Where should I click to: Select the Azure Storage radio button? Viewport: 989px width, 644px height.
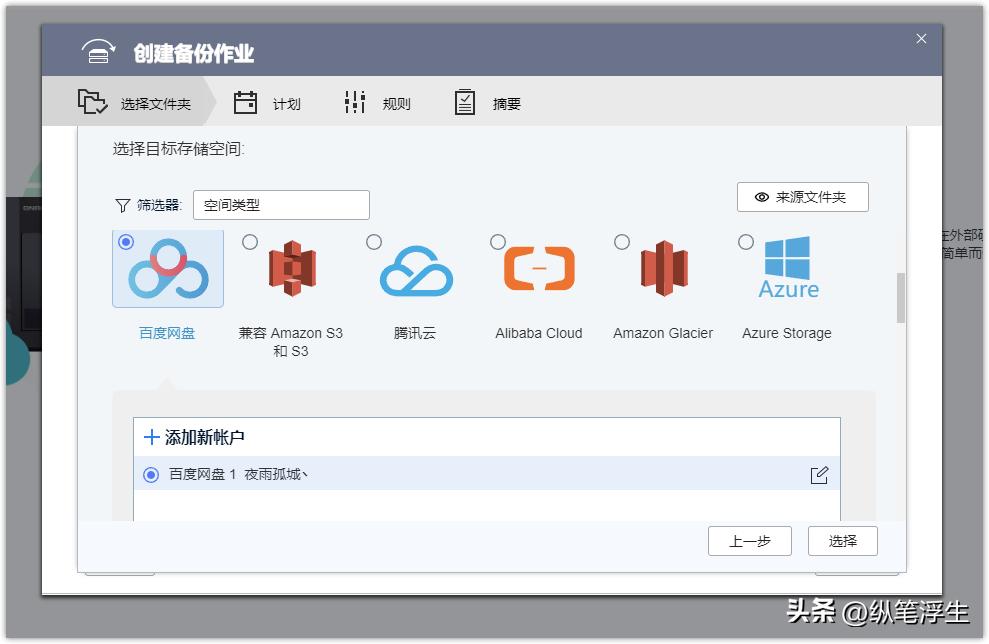(x=746, y=241)
